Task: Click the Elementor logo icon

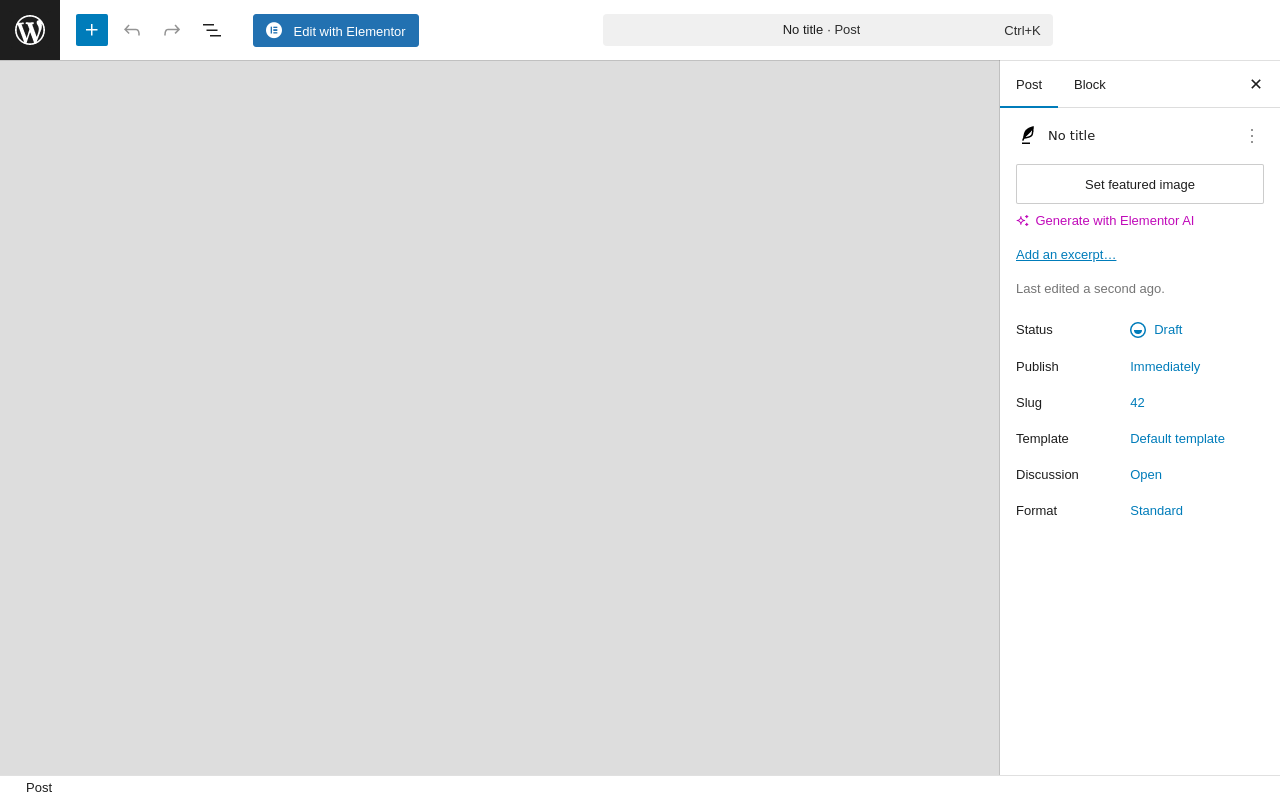Action: (x=274, y=30)
